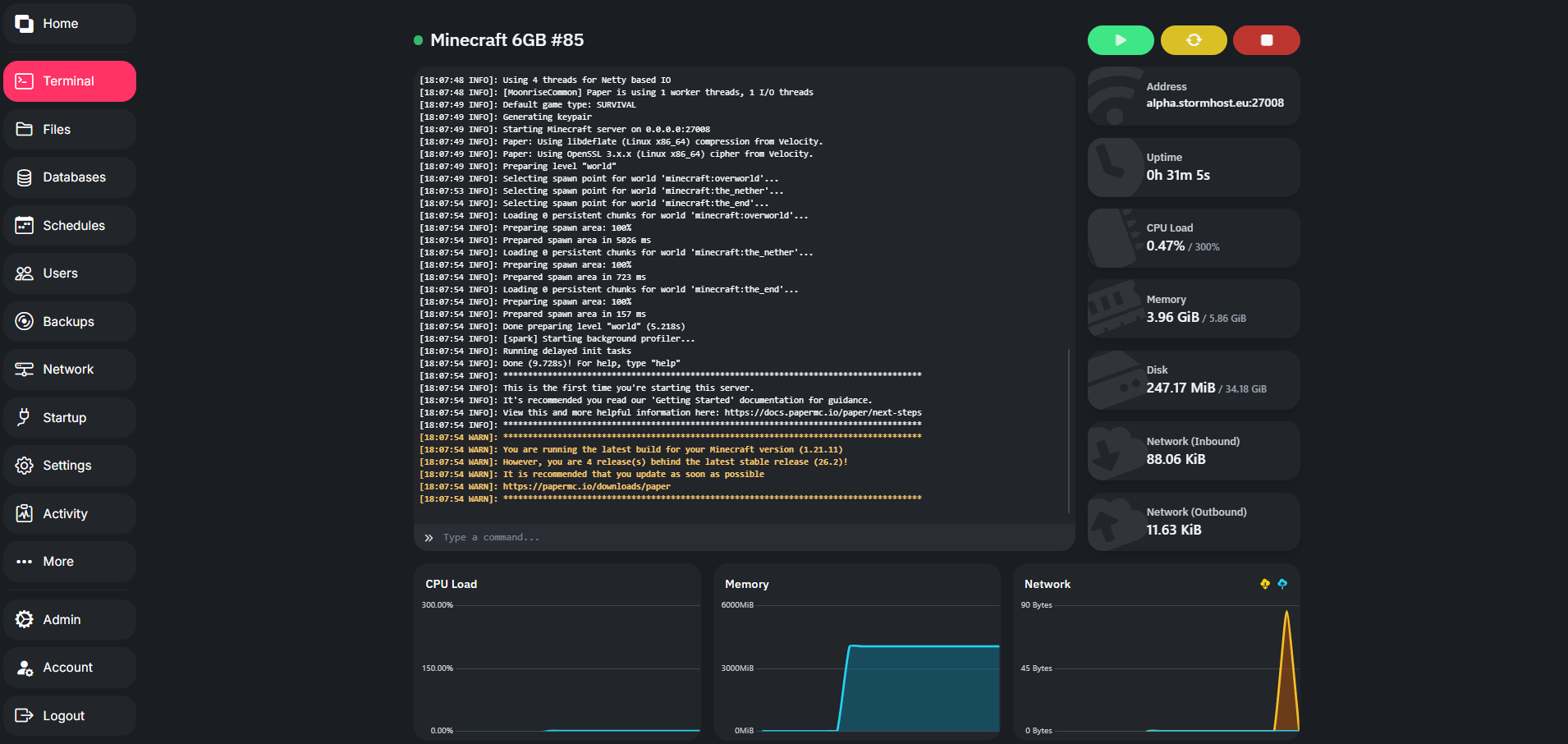Open the Databases section
This screenshot has height=744, width=1568.
(70, 177)
